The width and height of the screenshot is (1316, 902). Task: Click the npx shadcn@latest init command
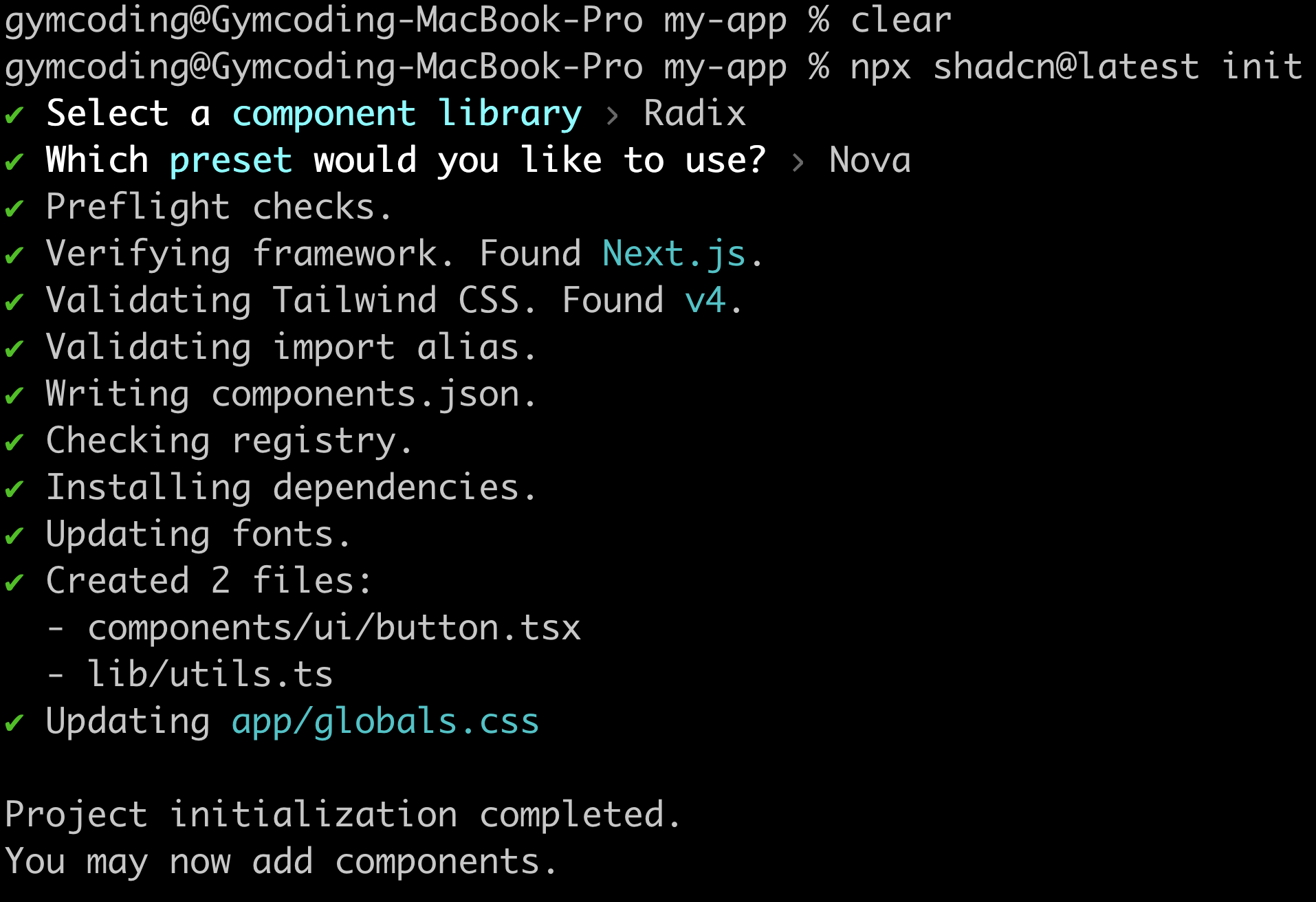click(1076, 67)
